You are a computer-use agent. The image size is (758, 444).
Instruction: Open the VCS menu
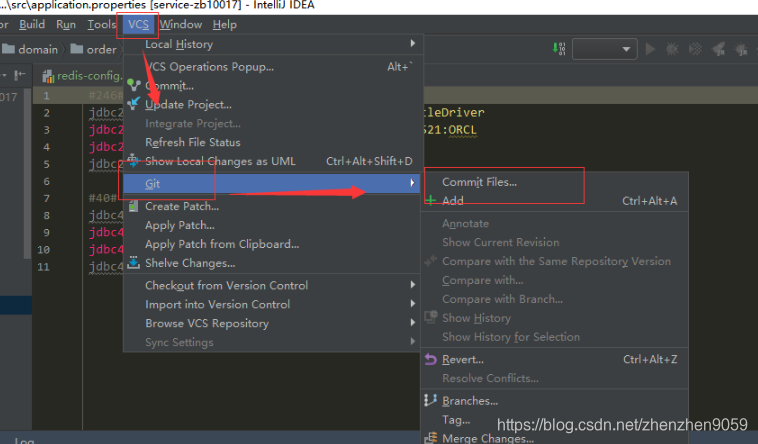[138, 25]
